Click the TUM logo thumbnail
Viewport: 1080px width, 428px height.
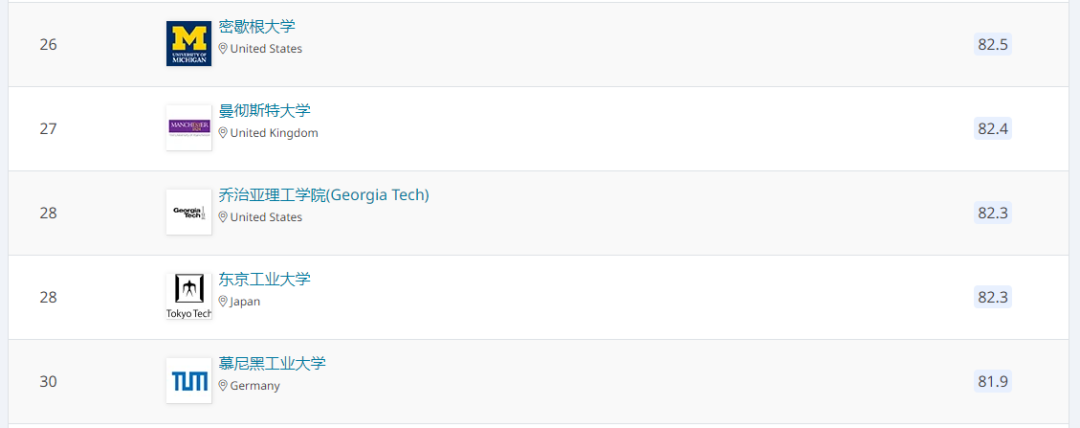189,380
